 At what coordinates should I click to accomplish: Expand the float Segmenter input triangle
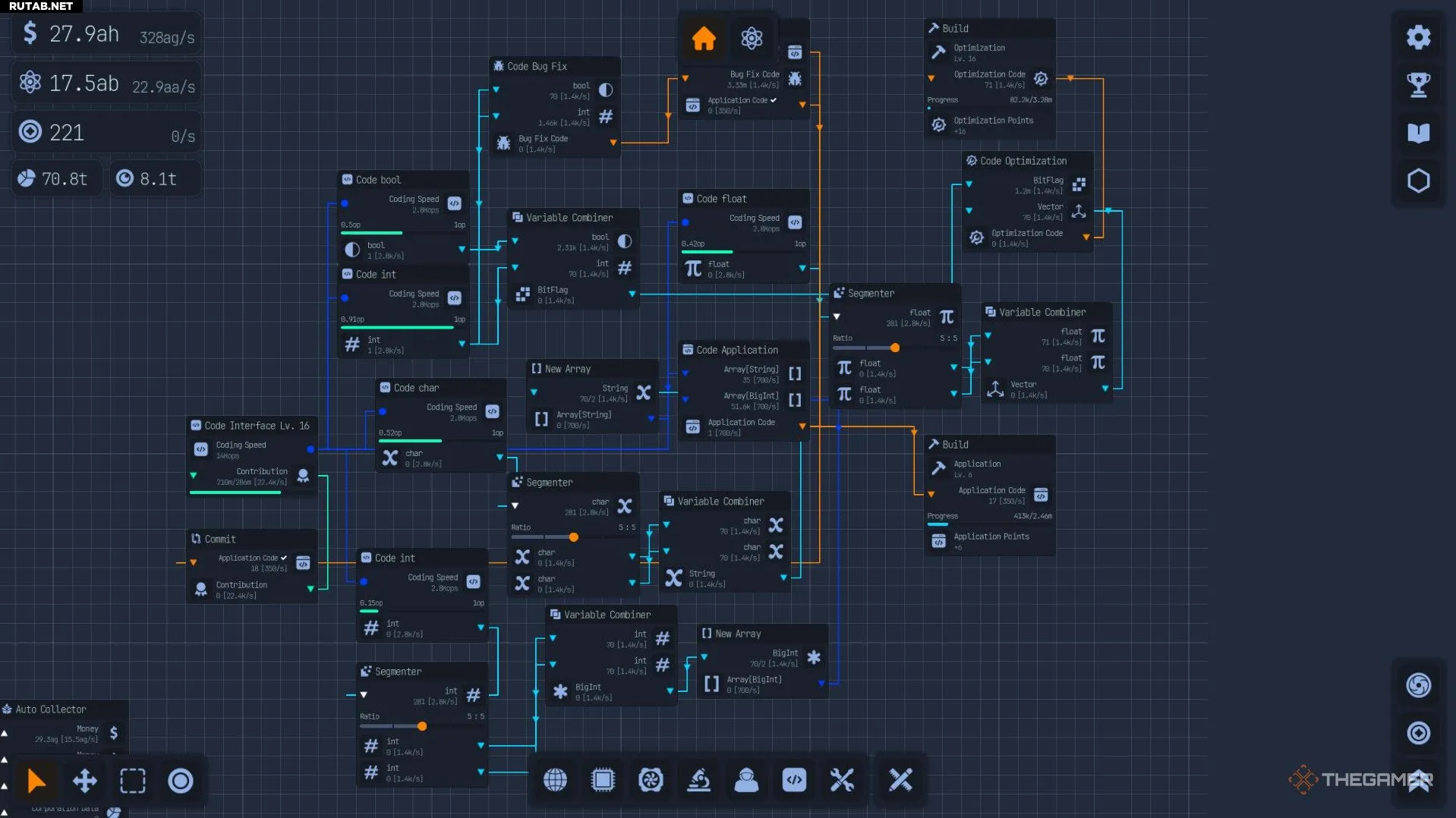(x=837, y=316)
